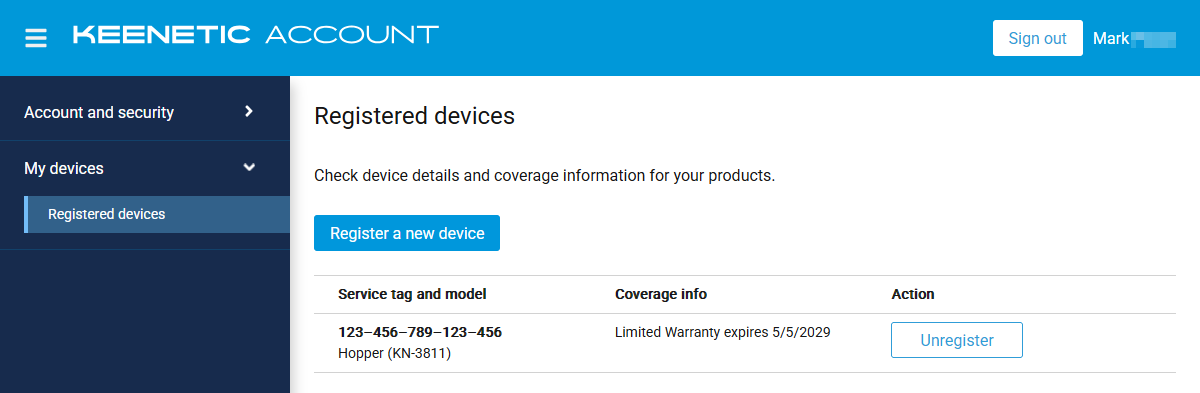Viewport: 1200px width, 393px height.
Task: Open the hamburger navigation menu
Action: click(36, 38)
